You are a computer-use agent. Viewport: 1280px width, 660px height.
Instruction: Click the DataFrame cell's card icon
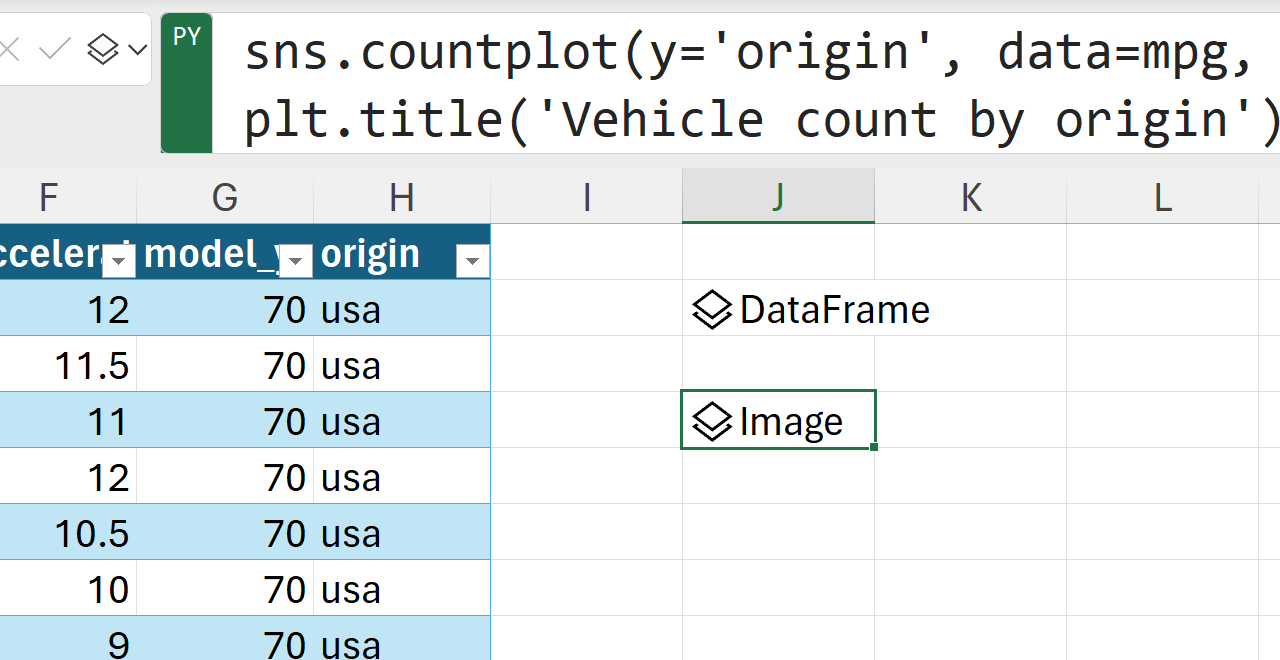click(712, 311)
